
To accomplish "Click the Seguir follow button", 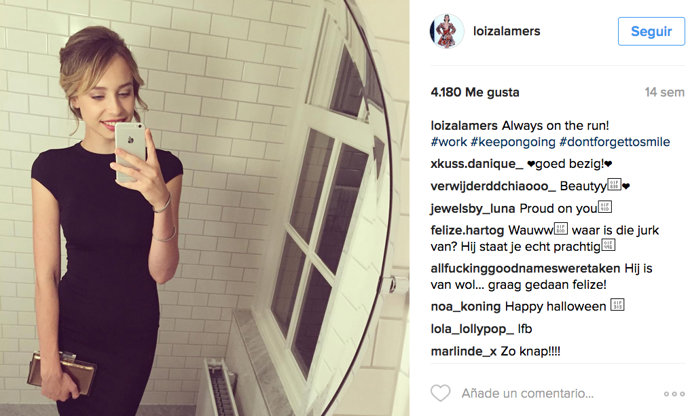I will click(x=651, y=31).
